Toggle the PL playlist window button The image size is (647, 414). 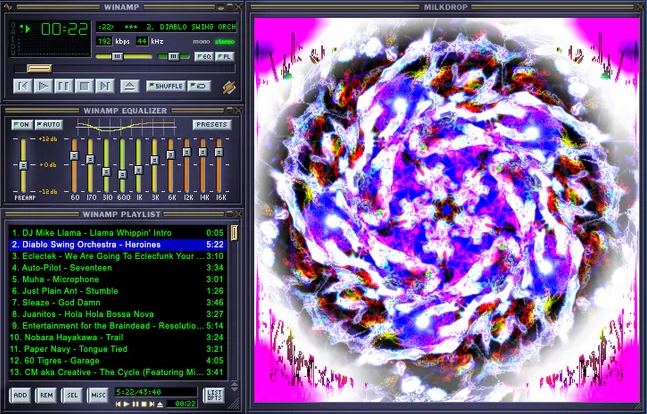click(225, 56)
